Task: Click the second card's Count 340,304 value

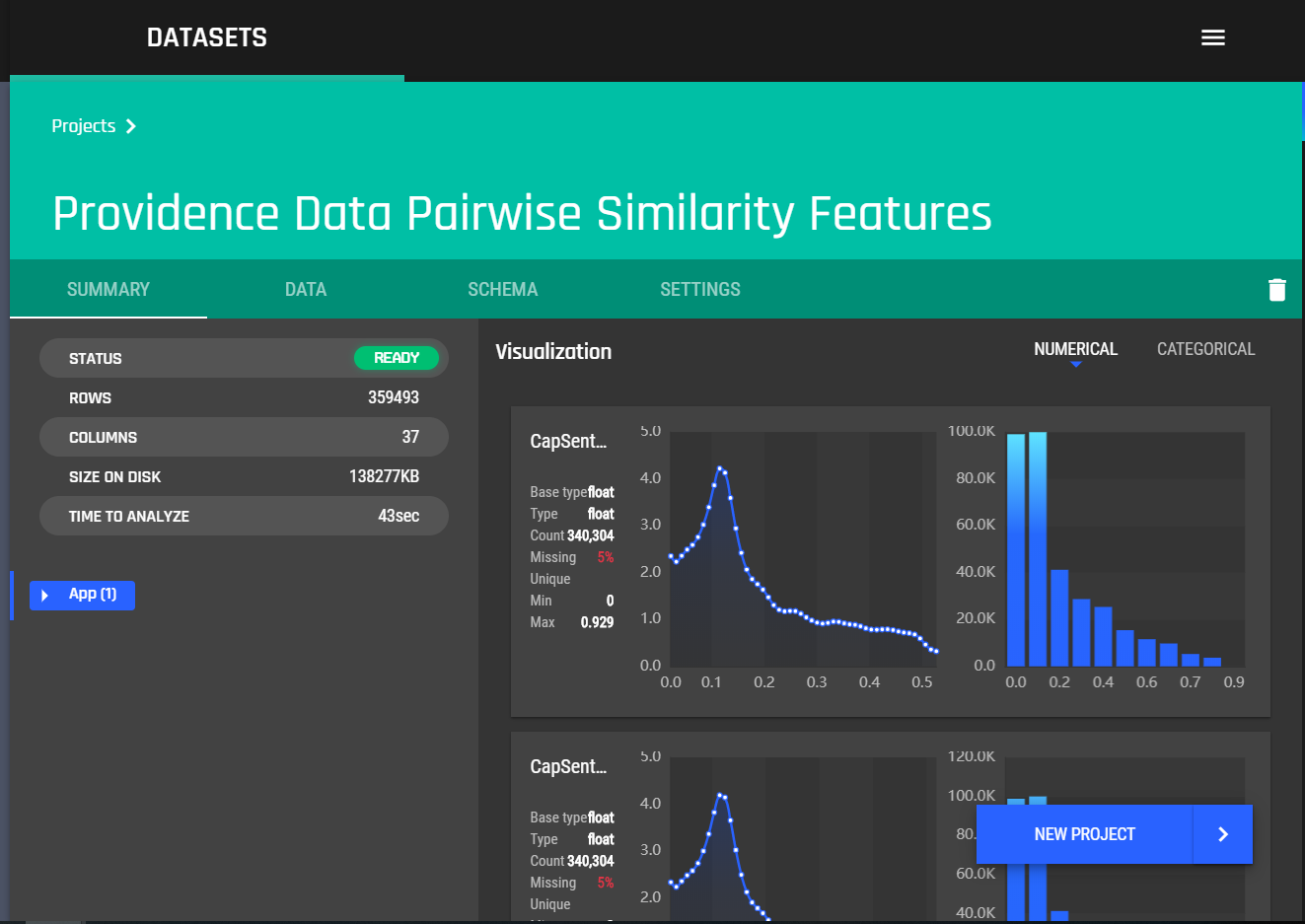Action: [590, 861]
